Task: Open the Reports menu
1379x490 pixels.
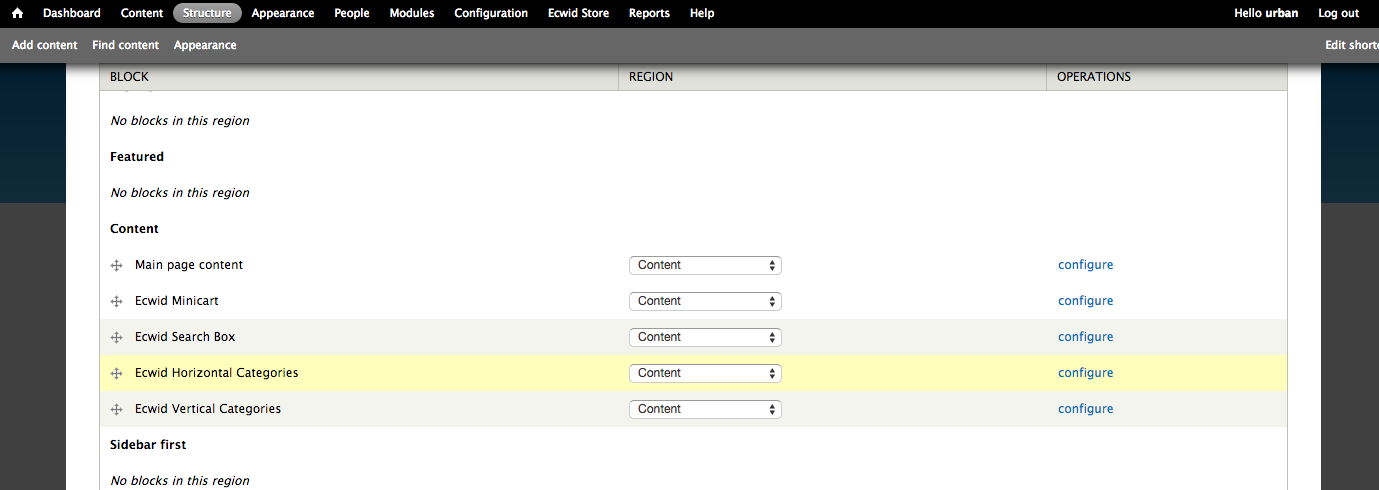Action: (x=649, y=13)
